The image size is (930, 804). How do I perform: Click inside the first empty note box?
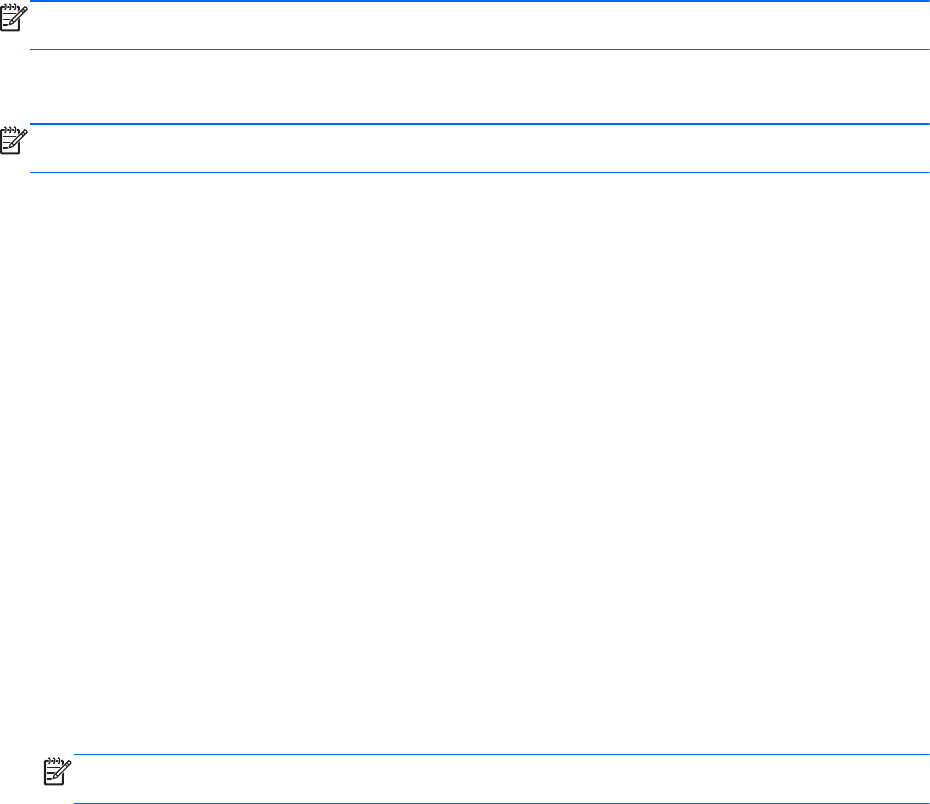[479, 25]
